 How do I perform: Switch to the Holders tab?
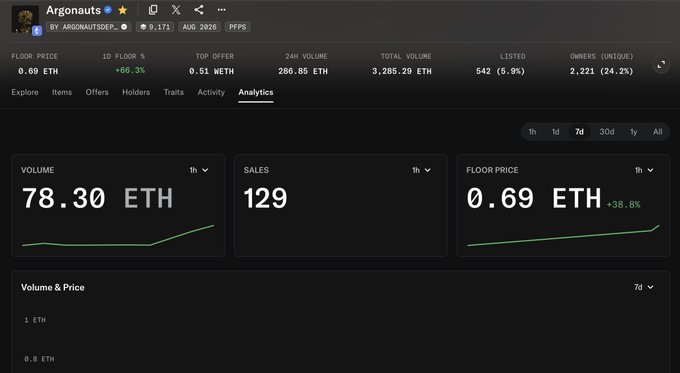(x=136, y=92)
